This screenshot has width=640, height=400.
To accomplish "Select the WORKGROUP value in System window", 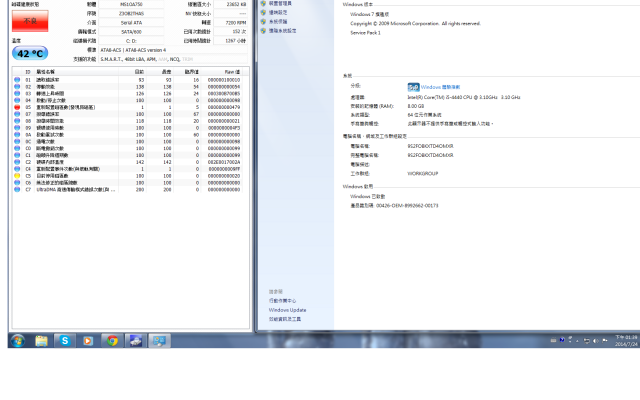I will [422, 173].
